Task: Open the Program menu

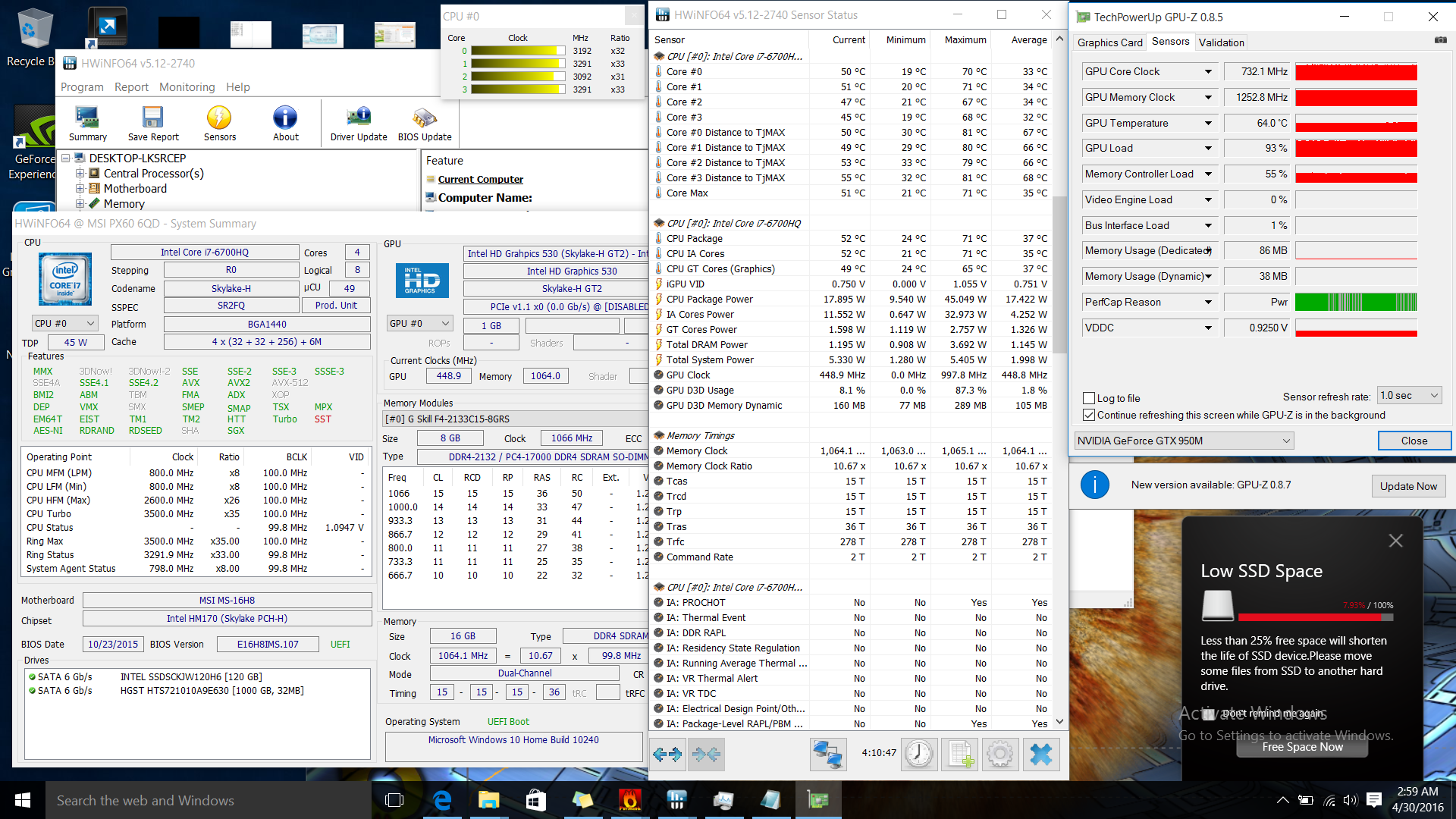Action: pos(82,87)
